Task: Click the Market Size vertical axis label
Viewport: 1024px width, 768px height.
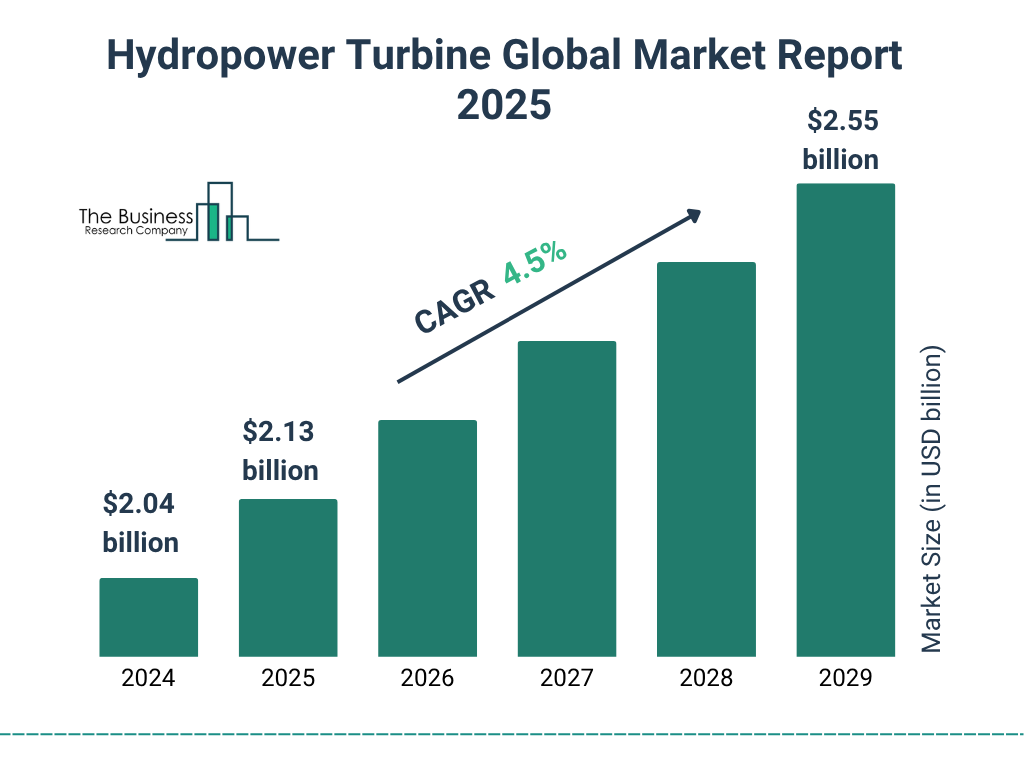Action: pyautogui.click(x=932, y=500)
